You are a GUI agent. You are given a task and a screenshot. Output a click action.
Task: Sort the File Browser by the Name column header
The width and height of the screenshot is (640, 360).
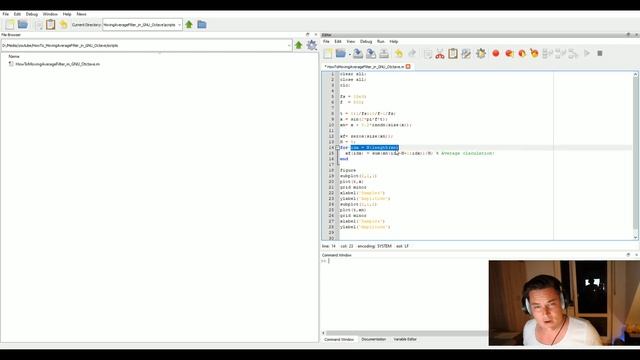click(x=14, y=56)
